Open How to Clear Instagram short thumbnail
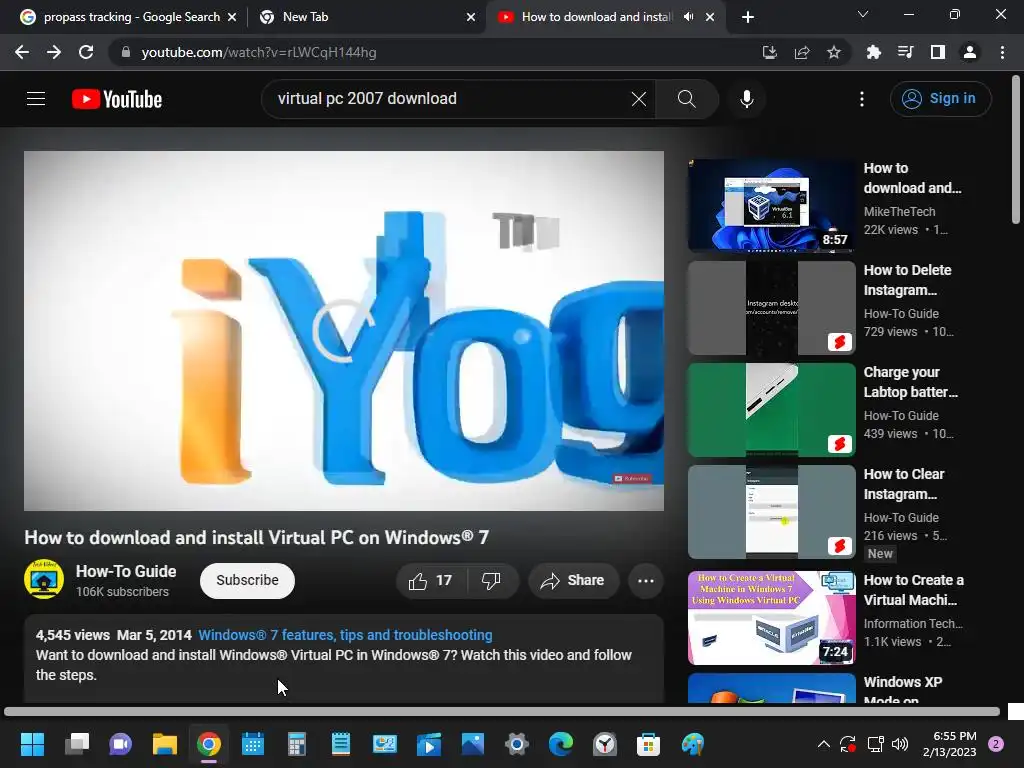The image size is (1024, 768). [x=771, y=512]
